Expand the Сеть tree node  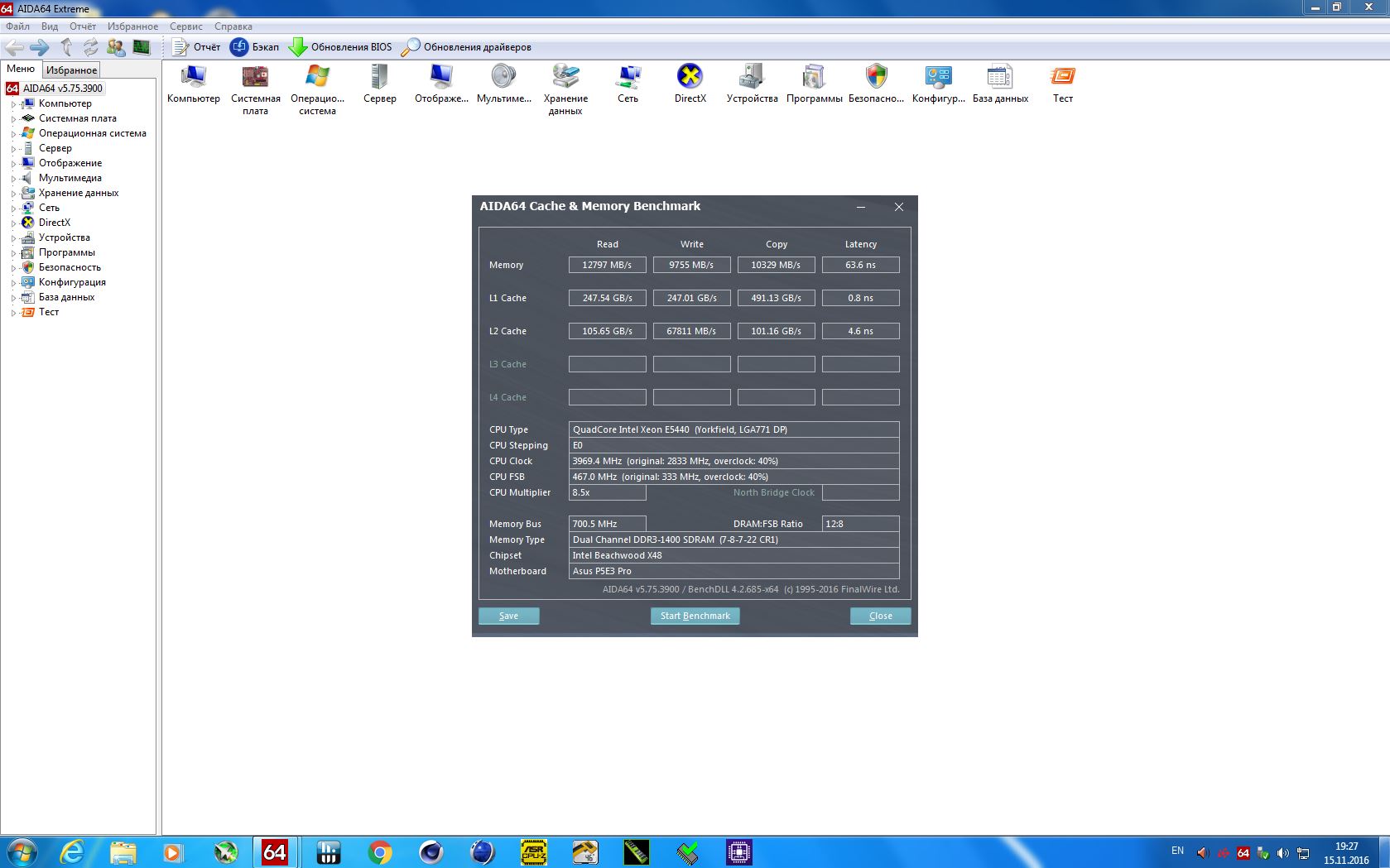[13, 209]
